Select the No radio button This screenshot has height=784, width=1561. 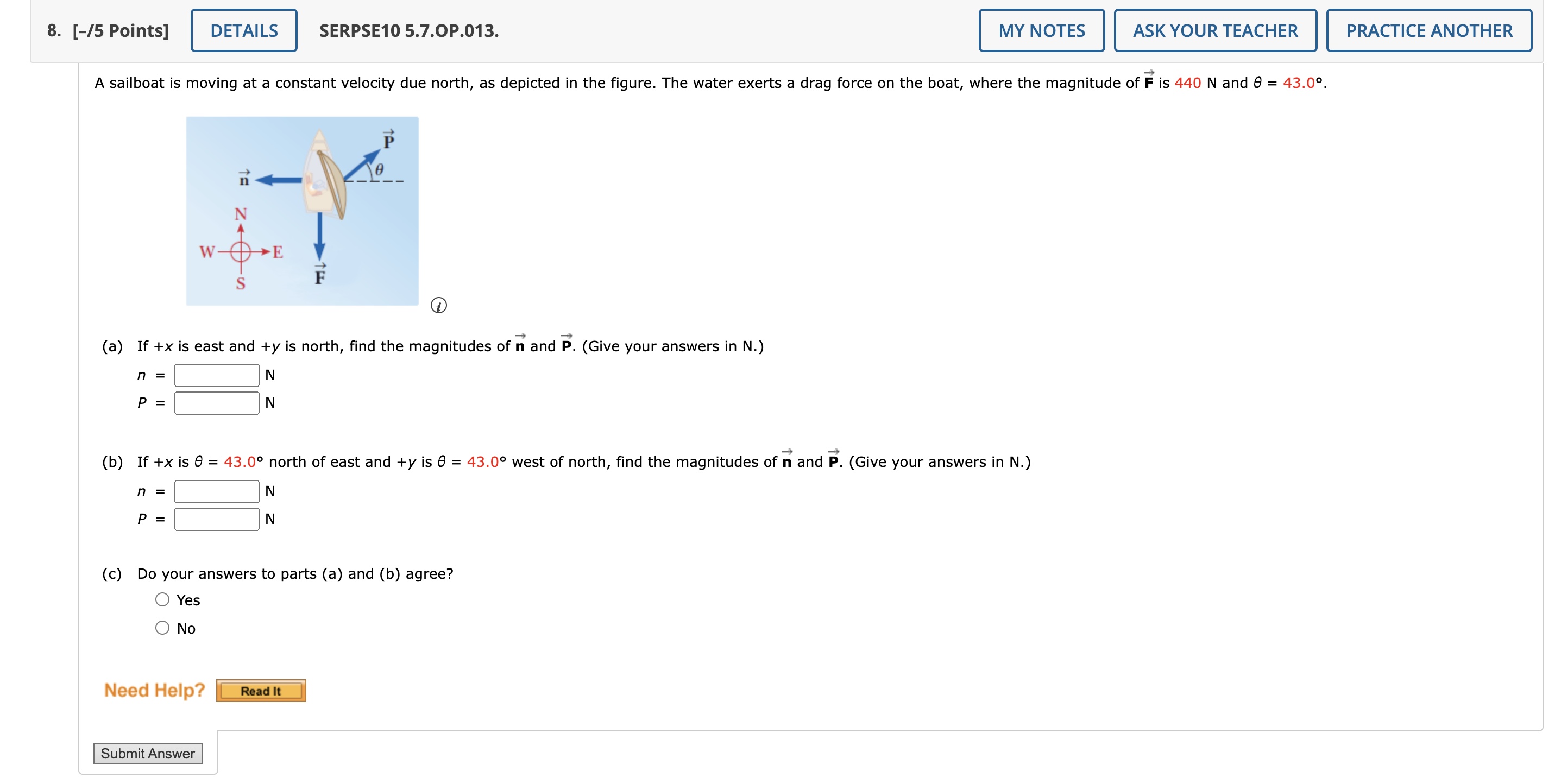[162, 628]
